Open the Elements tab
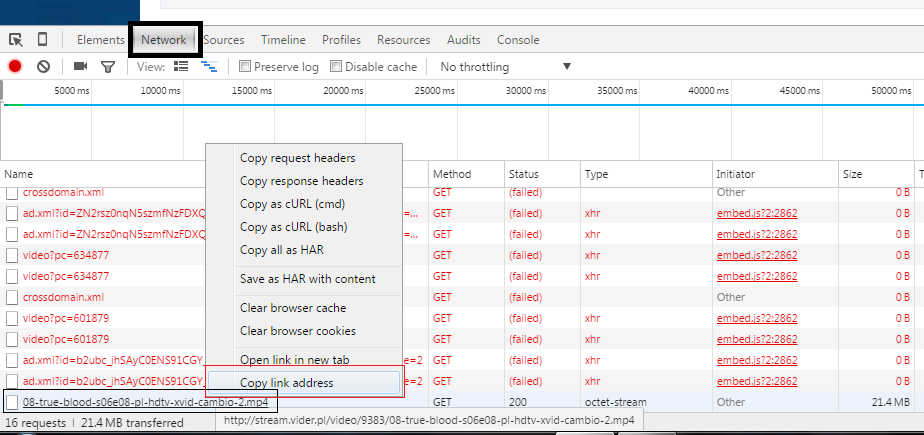Viewport: 924px width, 435px height. [101, 40]
